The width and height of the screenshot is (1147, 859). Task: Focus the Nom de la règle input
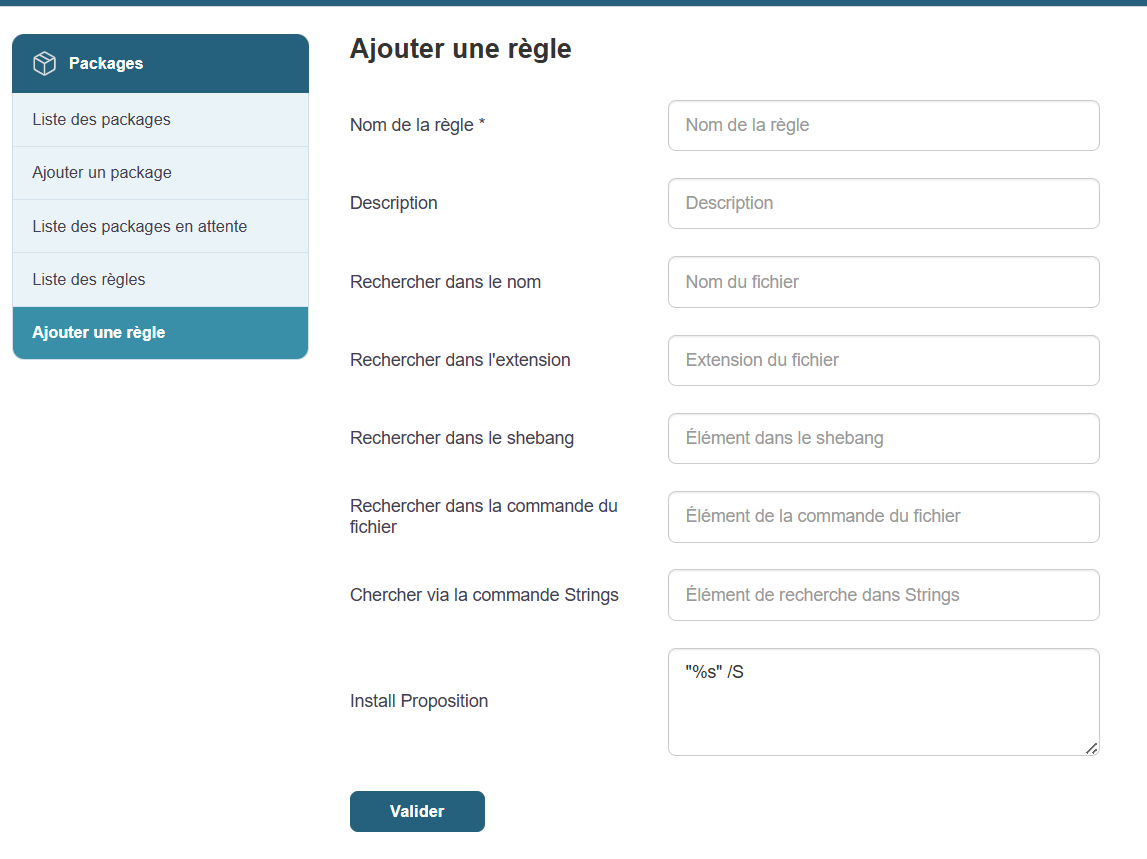point(883,126)
